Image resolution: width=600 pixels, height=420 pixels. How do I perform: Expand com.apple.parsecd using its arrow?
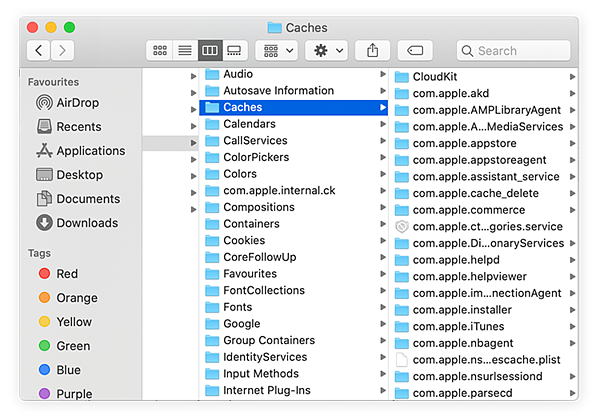click(x=572, y=393)
